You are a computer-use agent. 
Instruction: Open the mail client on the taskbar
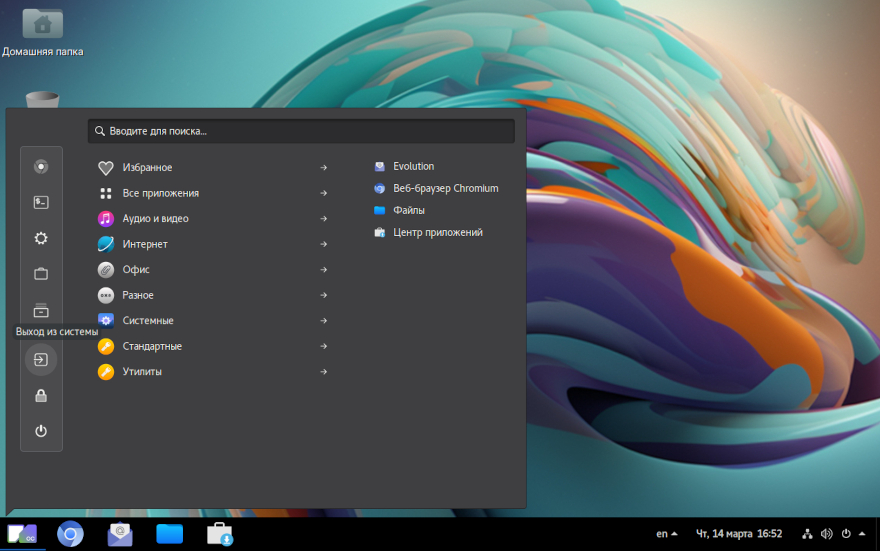pos(120,534)
